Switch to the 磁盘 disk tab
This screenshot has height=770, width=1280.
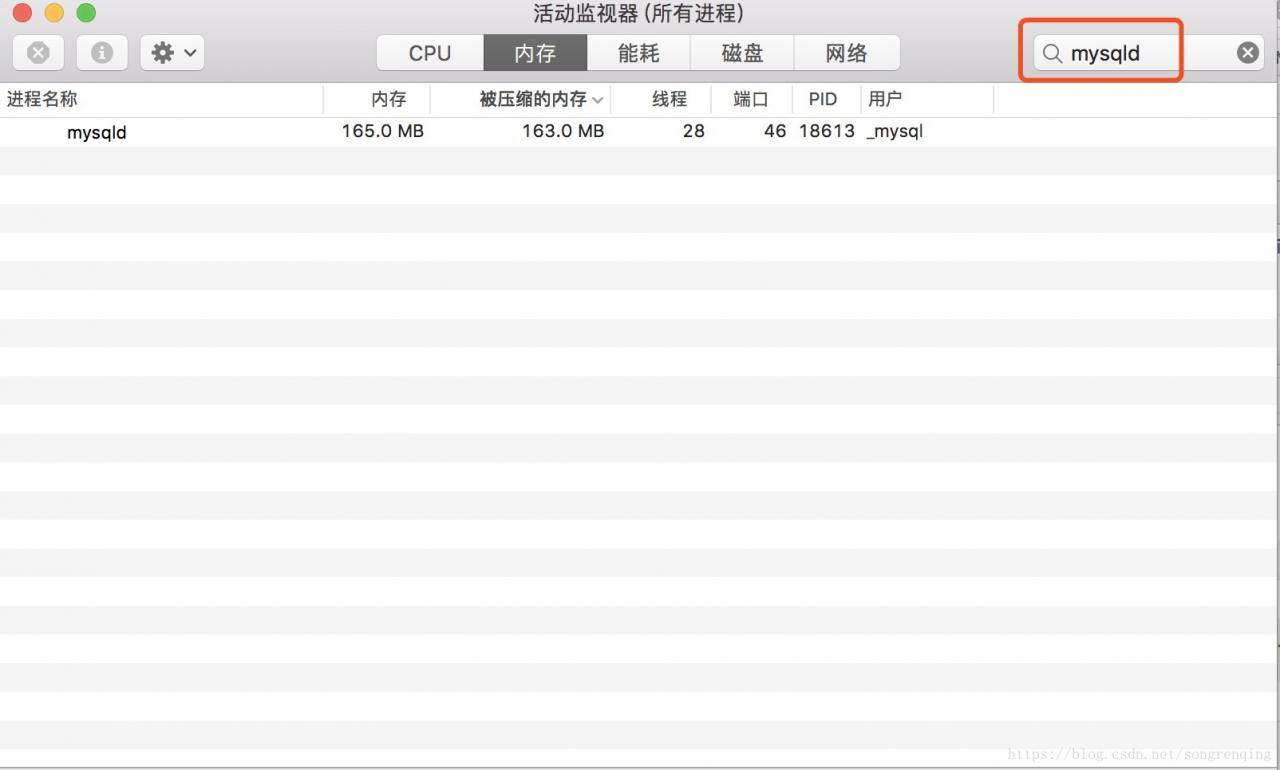(742, 53)
